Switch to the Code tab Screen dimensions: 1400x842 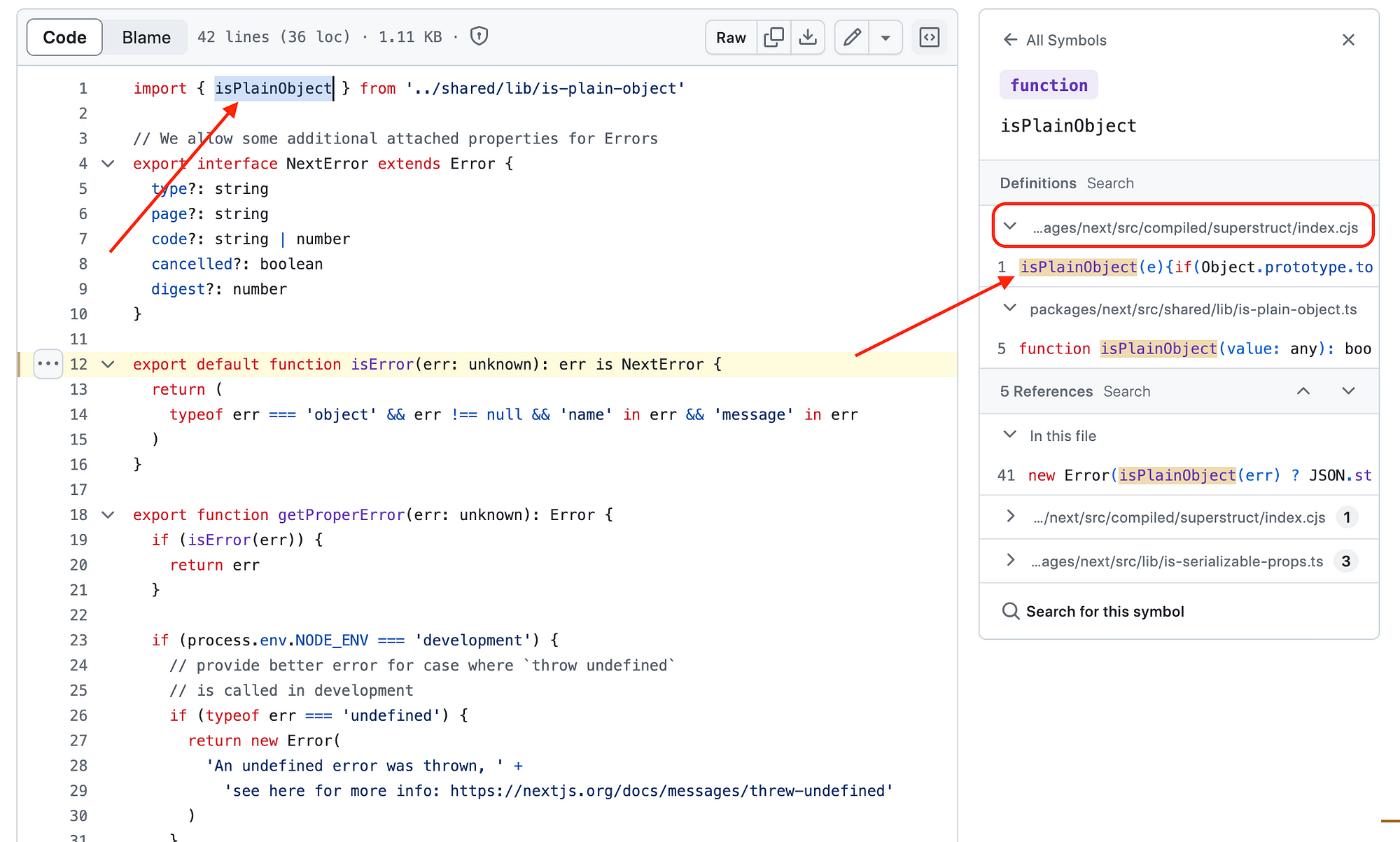pyautogui.click(x=64, y=37)
